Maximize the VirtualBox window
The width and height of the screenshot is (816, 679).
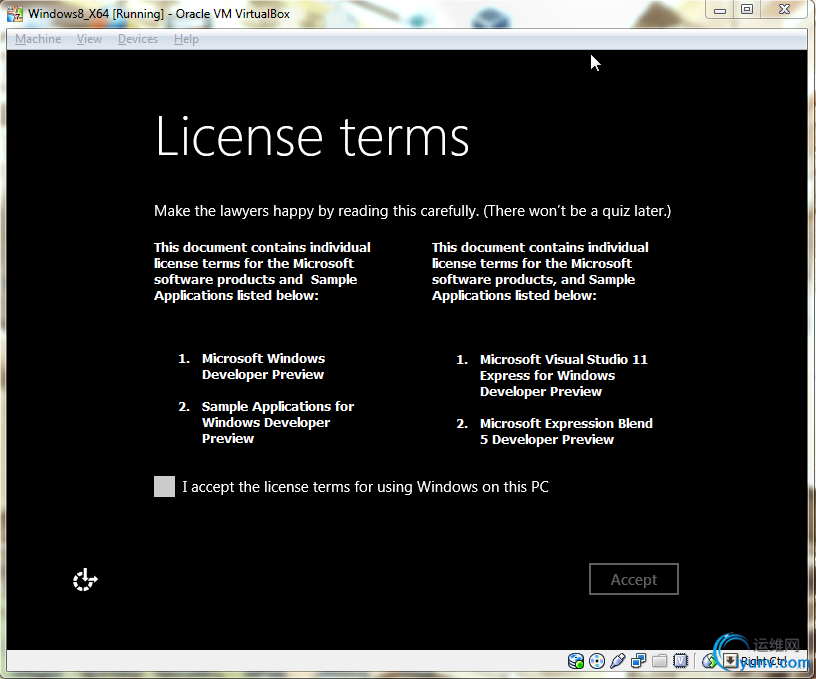pyautogui.click(x=747, y=10)
